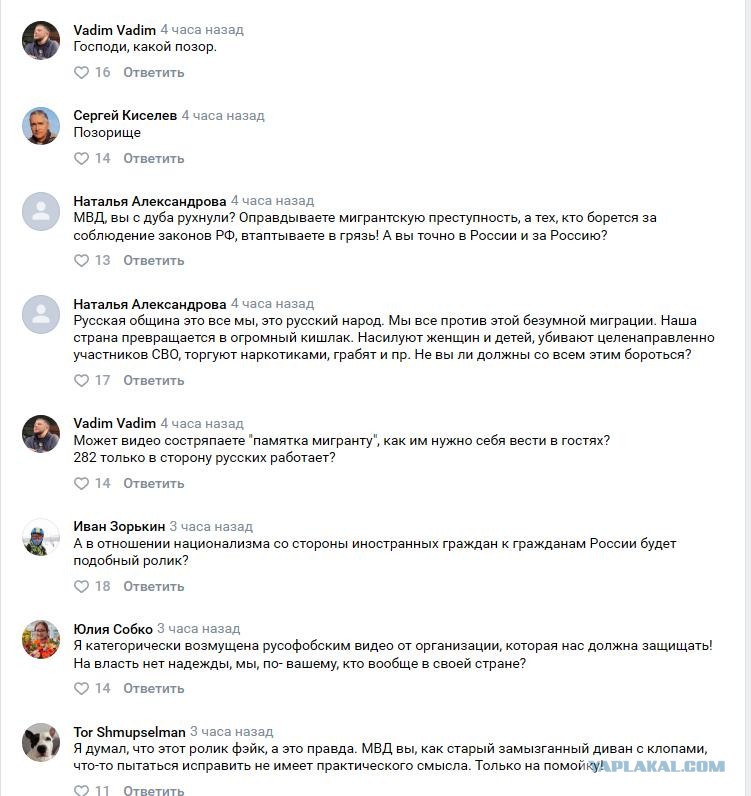Open Сергей Киселев's avatar picture
Screen dimensions: 751x796
[x=41, y=126]
